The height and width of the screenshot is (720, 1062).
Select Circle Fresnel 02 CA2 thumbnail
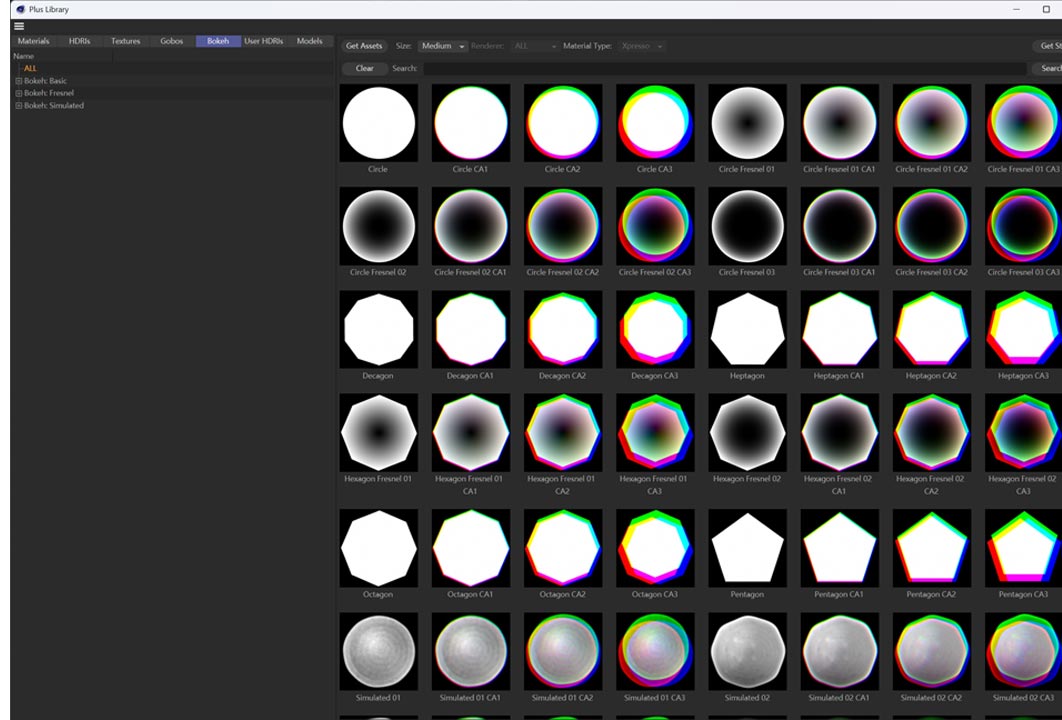[562, 226]
